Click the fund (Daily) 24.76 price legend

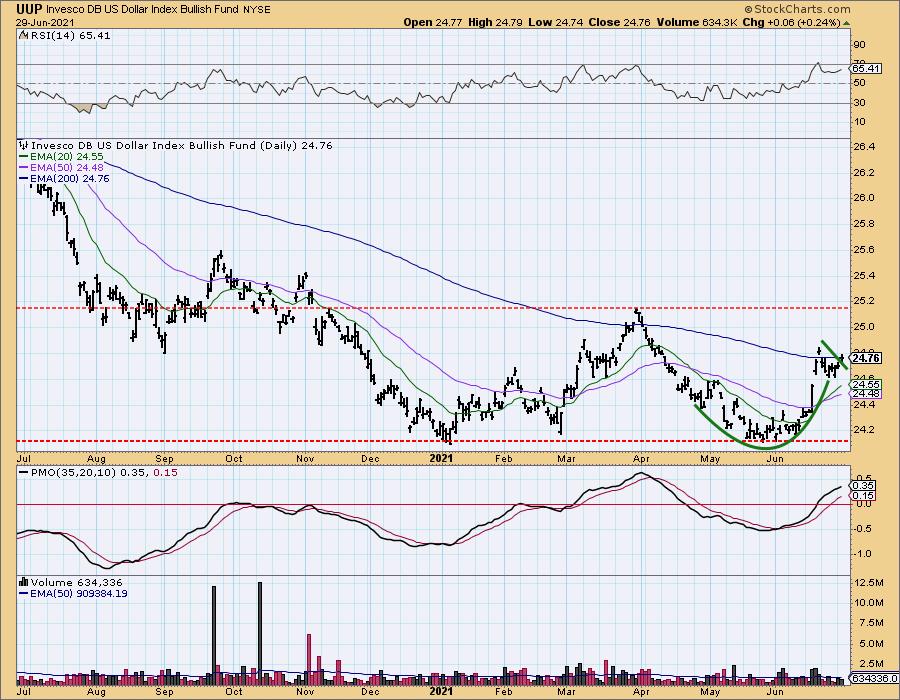pos(181,146)
